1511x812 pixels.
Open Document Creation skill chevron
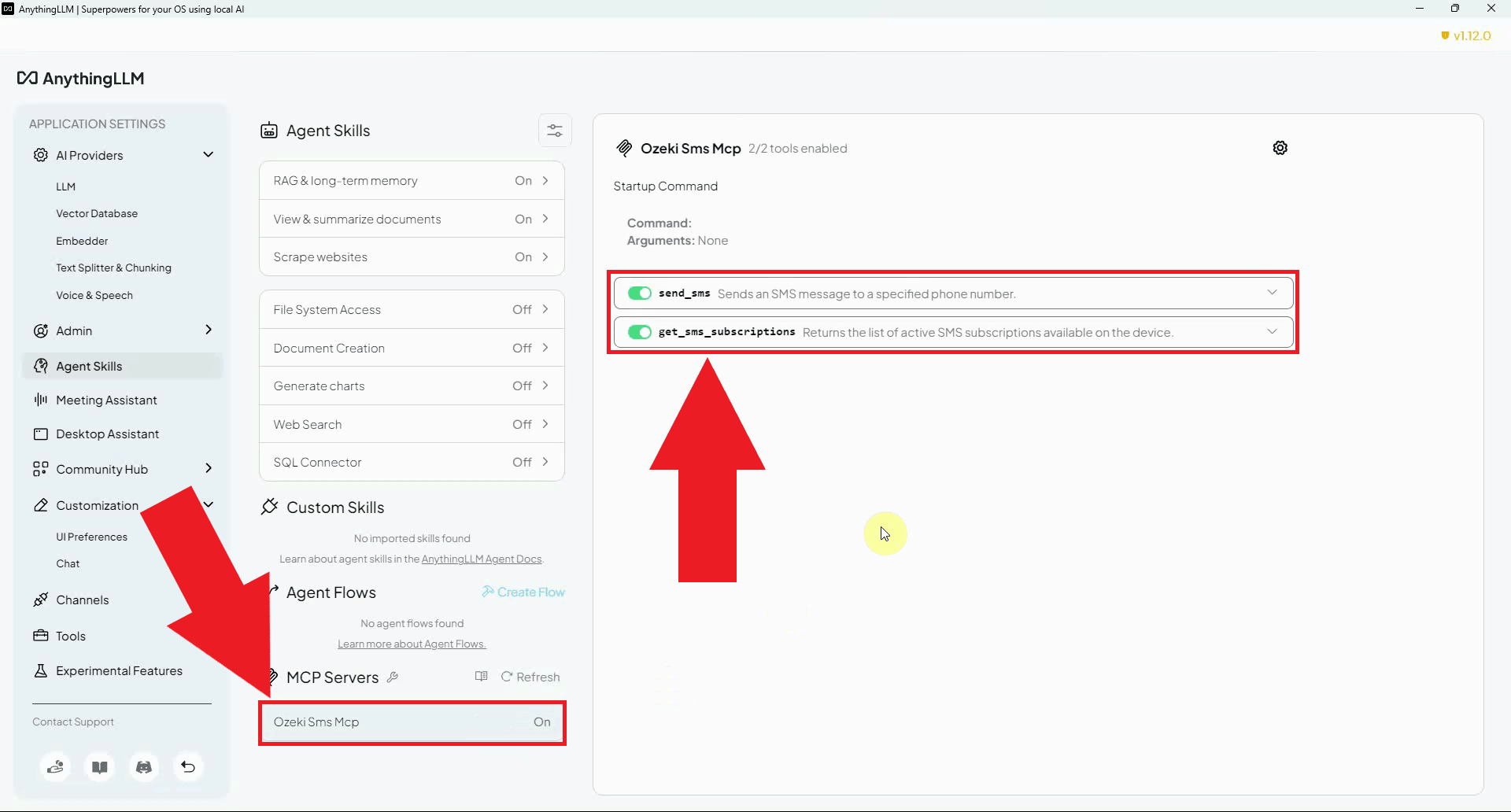[x=545, y=348]
